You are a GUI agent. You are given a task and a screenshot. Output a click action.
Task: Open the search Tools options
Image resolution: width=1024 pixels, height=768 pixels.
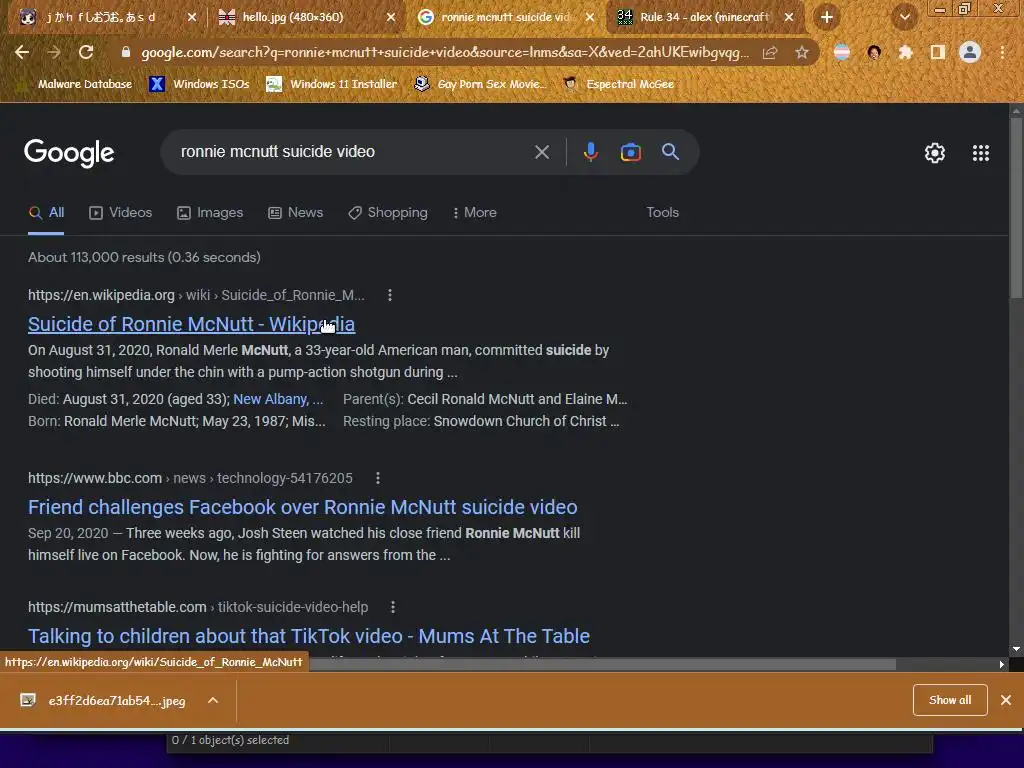[662, 213]
